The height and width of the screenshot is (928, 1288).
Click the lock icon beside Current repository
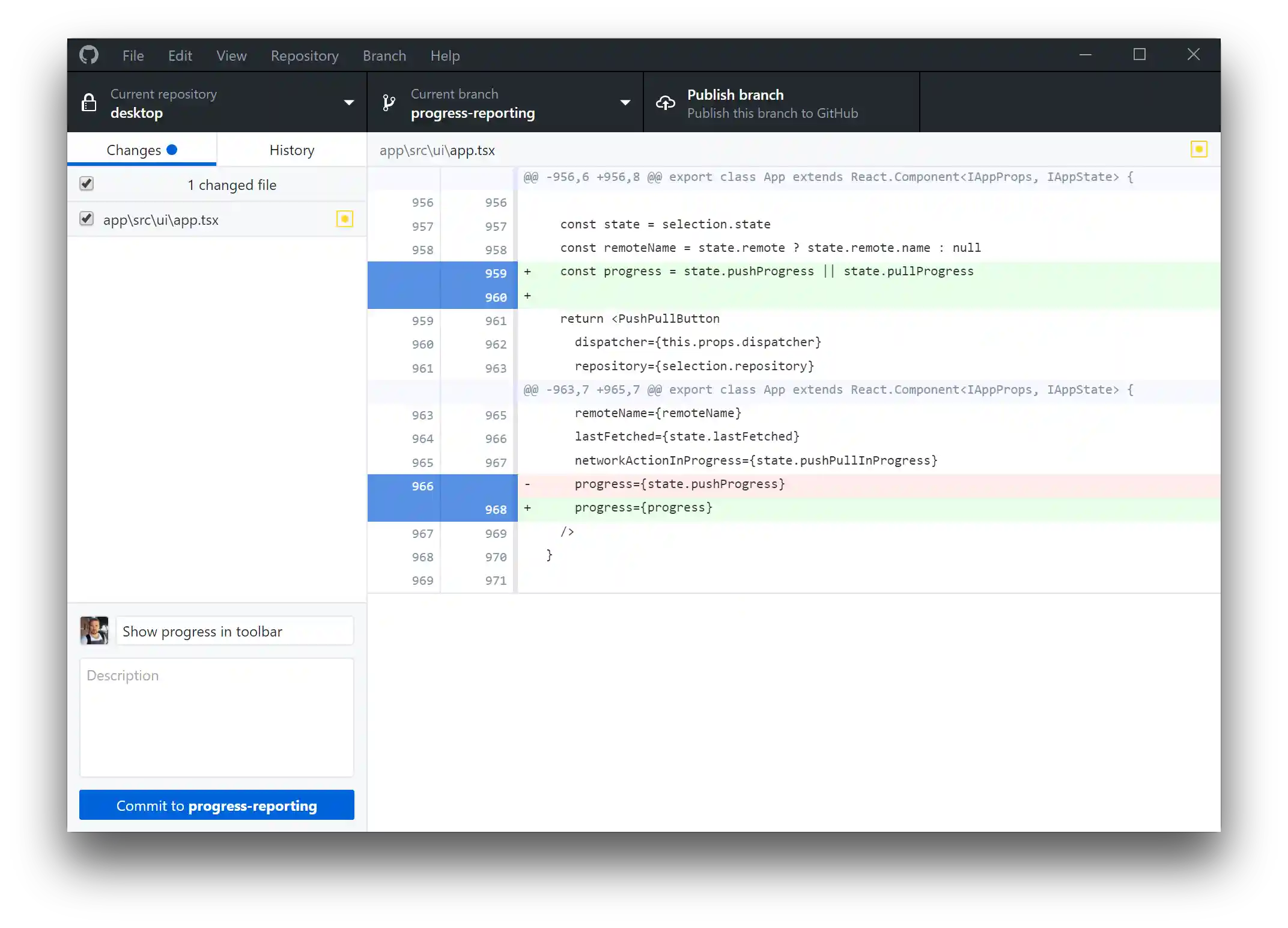click(x=89, y=102)
